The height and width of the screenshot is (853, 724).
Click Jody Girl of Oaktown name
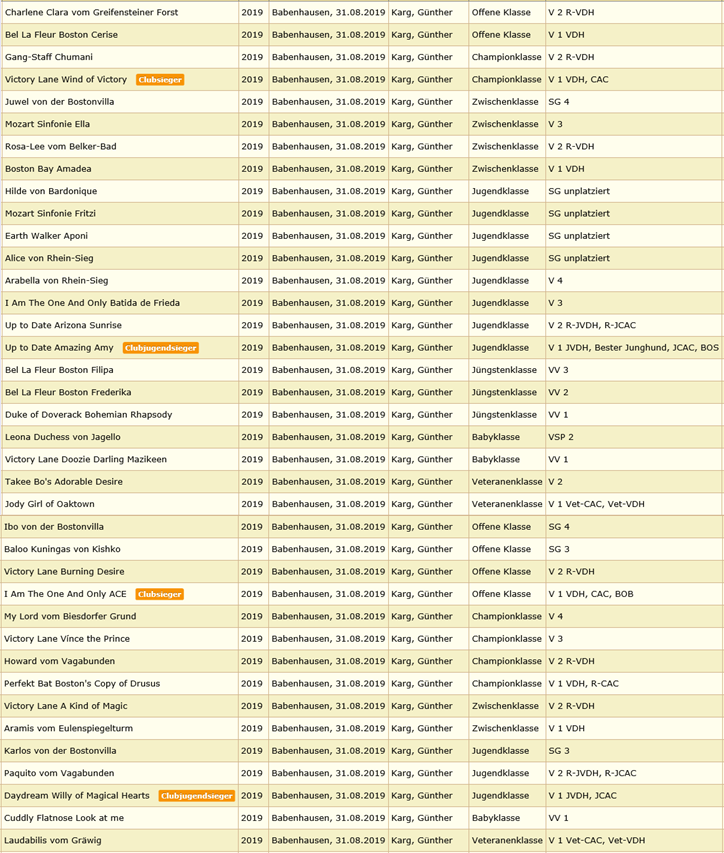(50, 503)
